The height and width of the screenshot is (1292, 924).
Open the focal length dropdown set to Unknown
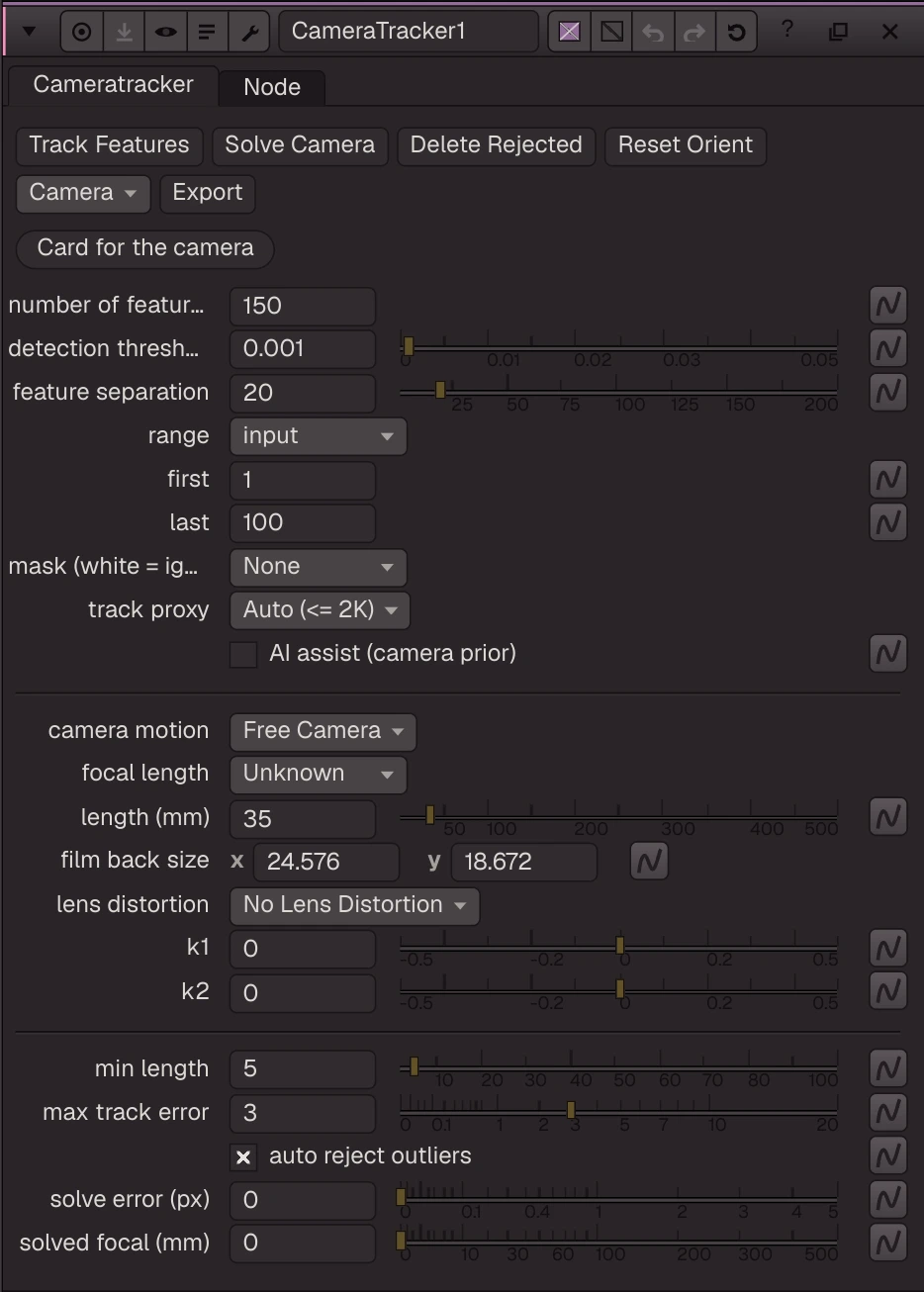pos(319,775)
